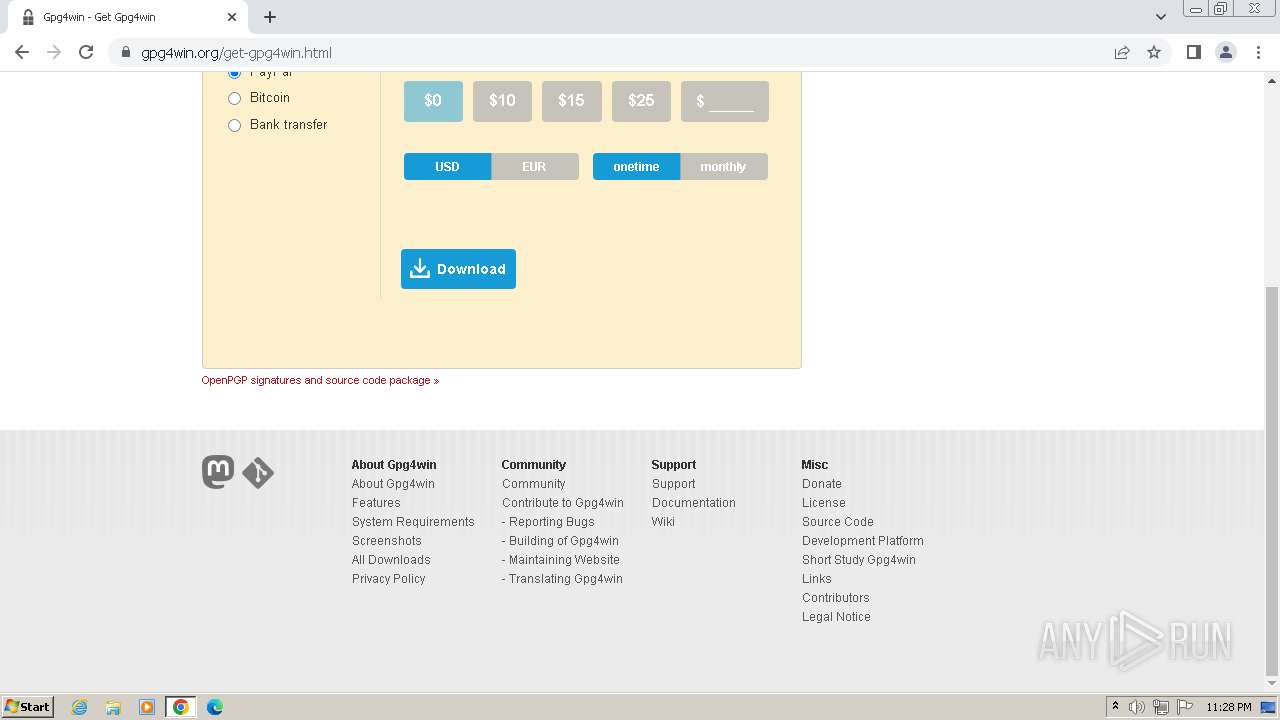The width and height of the screenshot is (1280, 720).
Task: Open OpenPGP signatures and source code link
Action: [320, 380]
